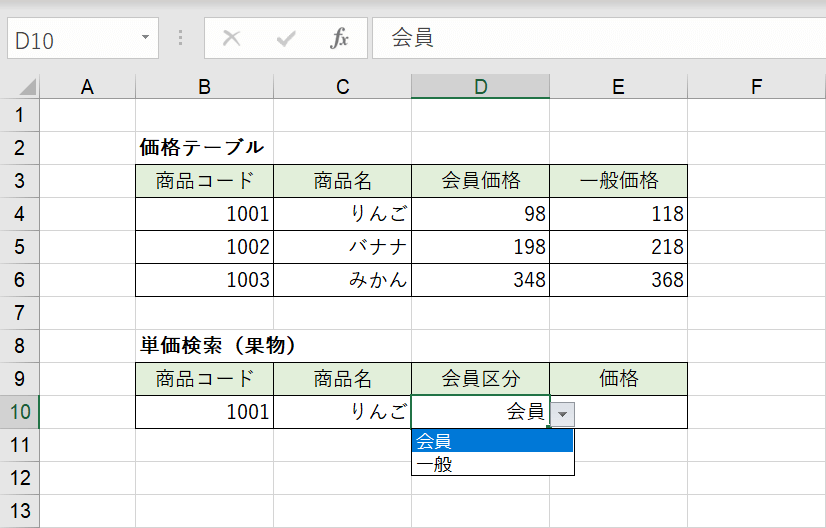The height and width of the screenshot is (528, 826).
Task: Click 商品コード header in row 9
Action: [204, 379]
